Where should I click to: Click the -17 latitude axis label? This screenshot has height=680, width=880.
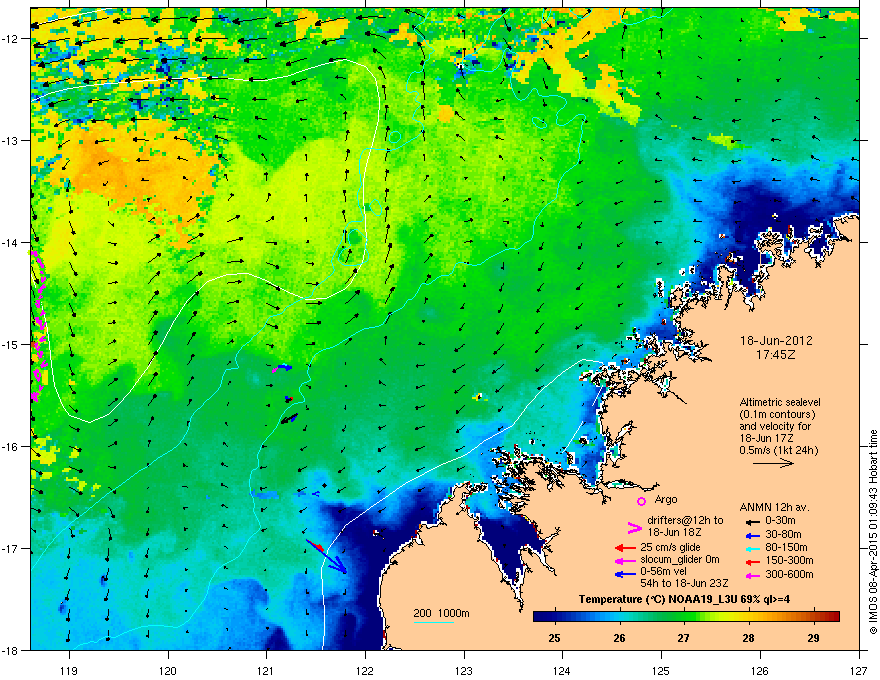click(11, 548)
